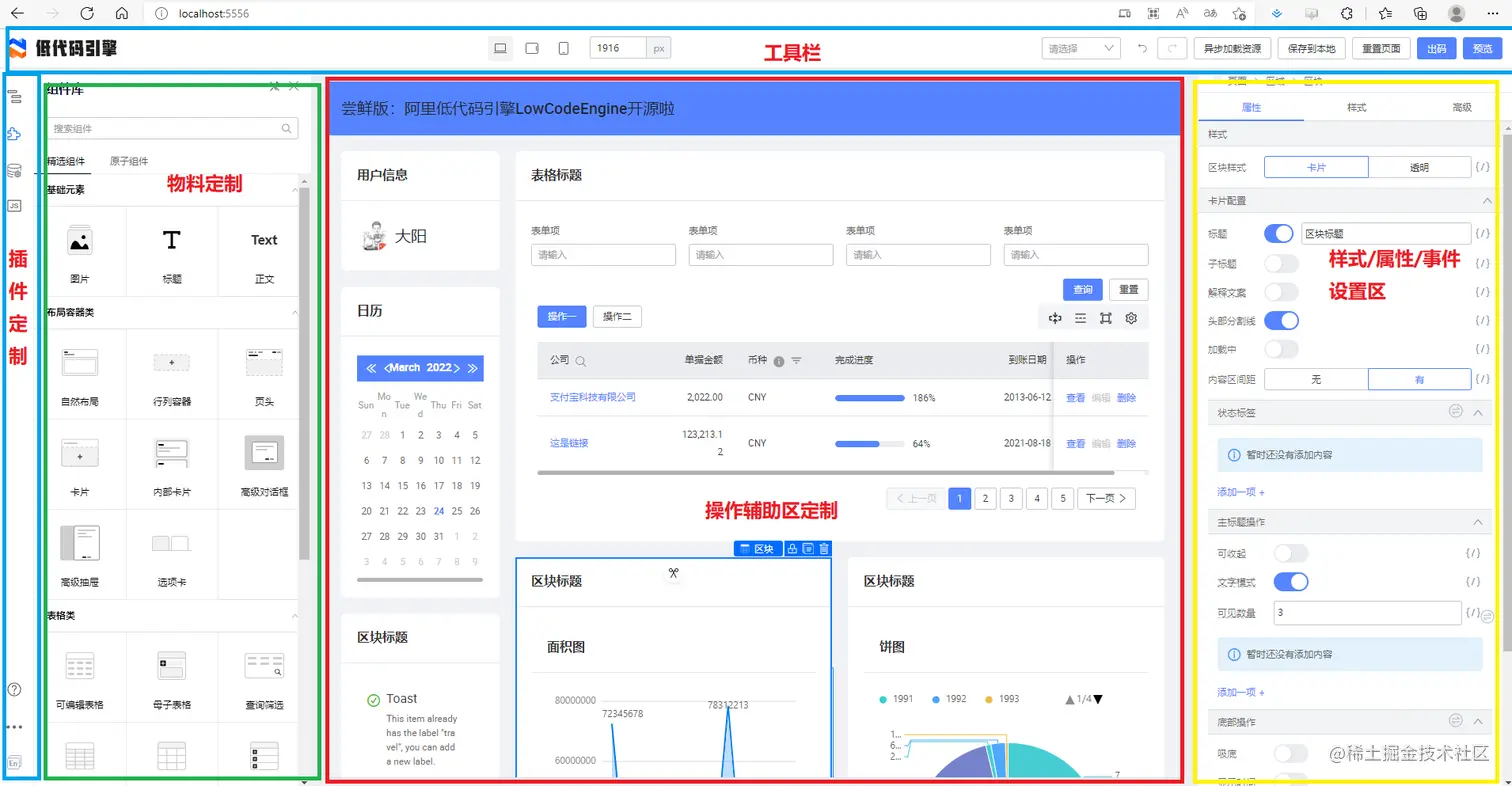Collapse the 基础元素 category
Image resolution: width=1512 pixels, height=786 pixels.
pyautogui.click(x=294, y=189)
